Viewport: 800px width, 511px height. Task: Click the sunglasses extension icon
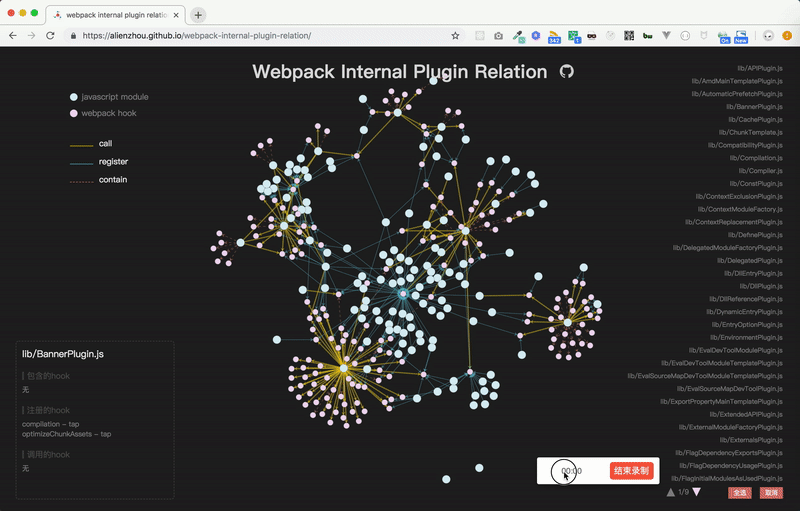(592, 36)
